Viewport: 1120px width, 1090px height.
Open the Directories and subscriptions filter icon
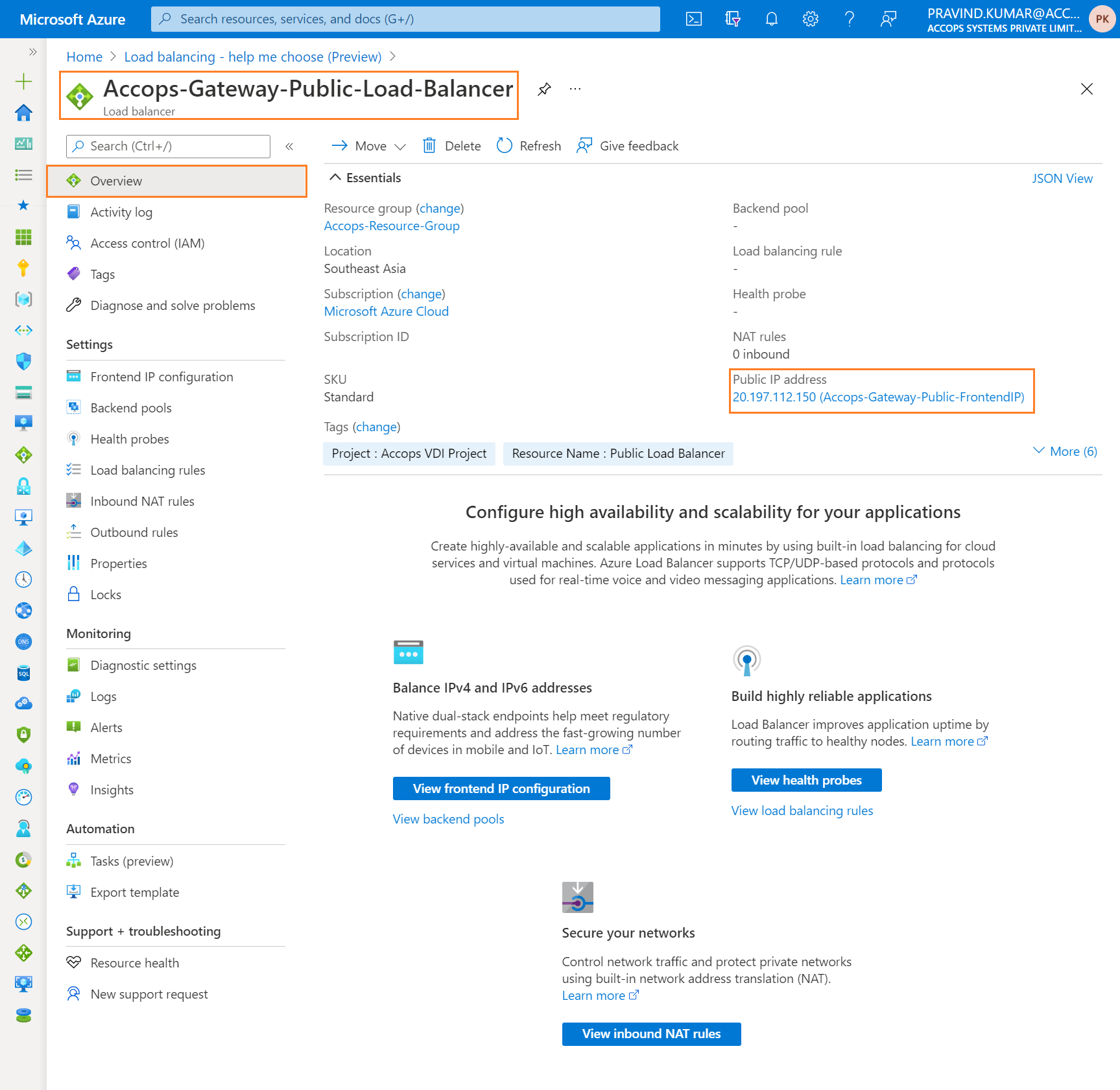(733, 19)
